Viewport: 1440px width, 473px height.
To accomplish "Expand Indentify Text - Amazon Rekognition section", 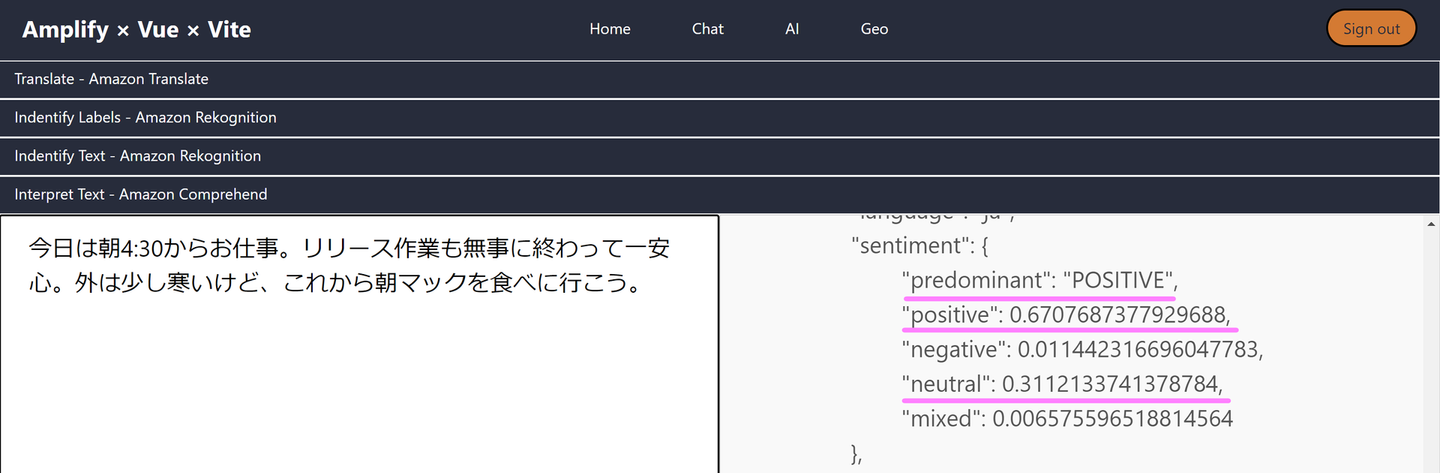I will 137,156.
